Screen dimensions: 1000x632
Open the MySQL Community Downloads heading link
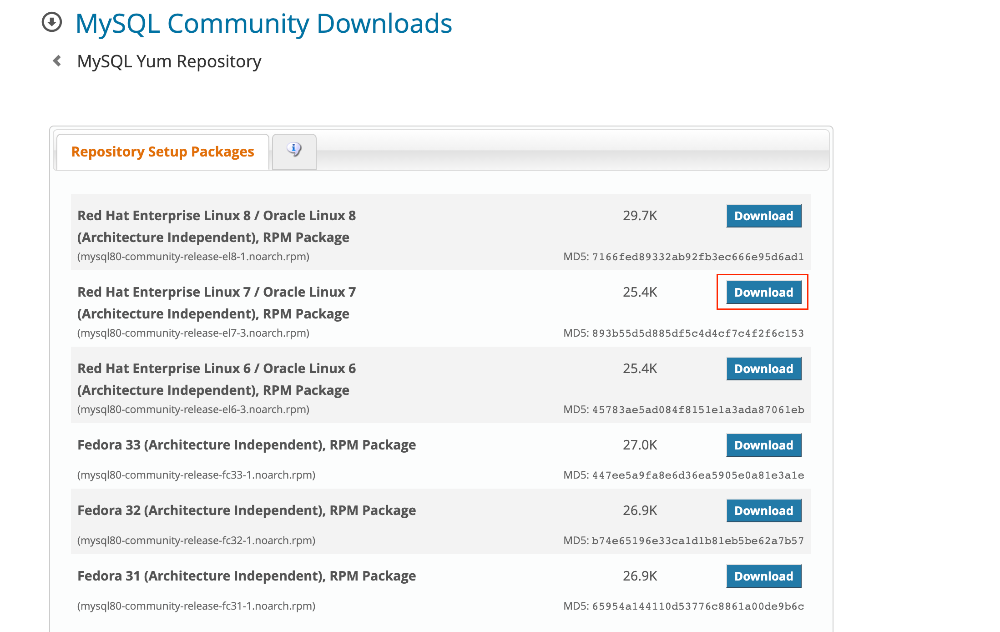[263, 24]
